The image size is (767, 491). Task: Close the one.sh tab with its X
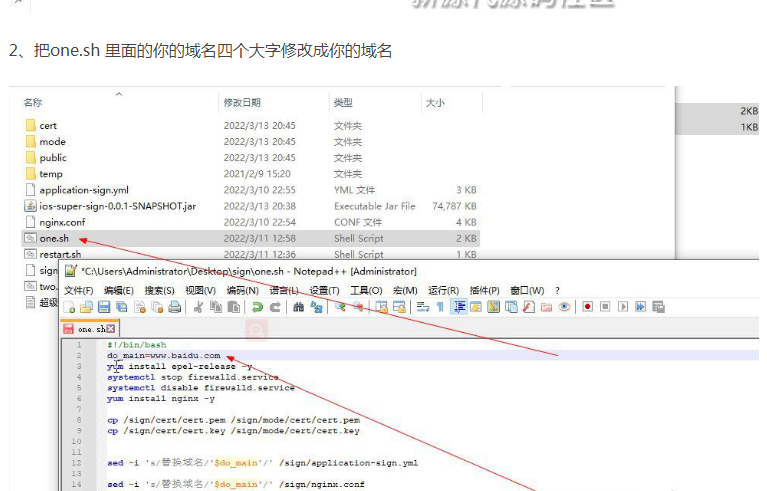tap(111, 329)
